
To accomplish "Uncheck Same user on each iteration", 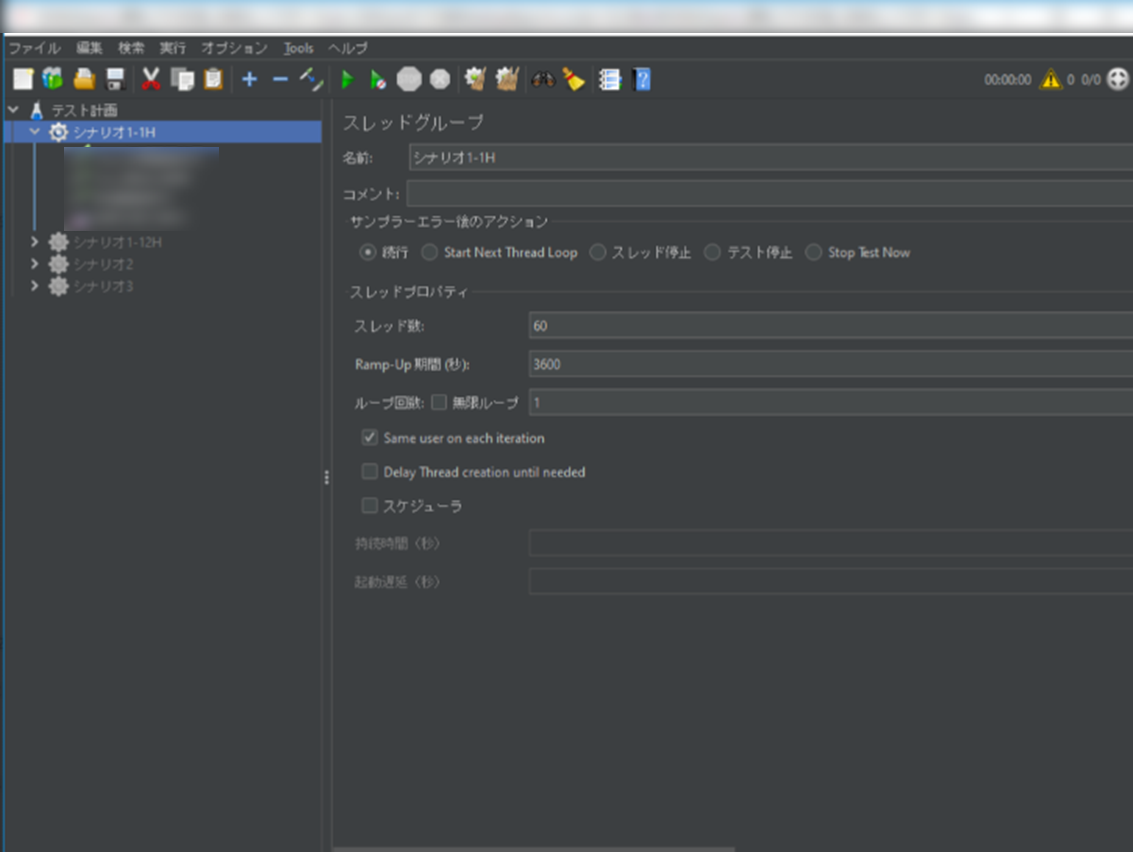I will [369, 437].
